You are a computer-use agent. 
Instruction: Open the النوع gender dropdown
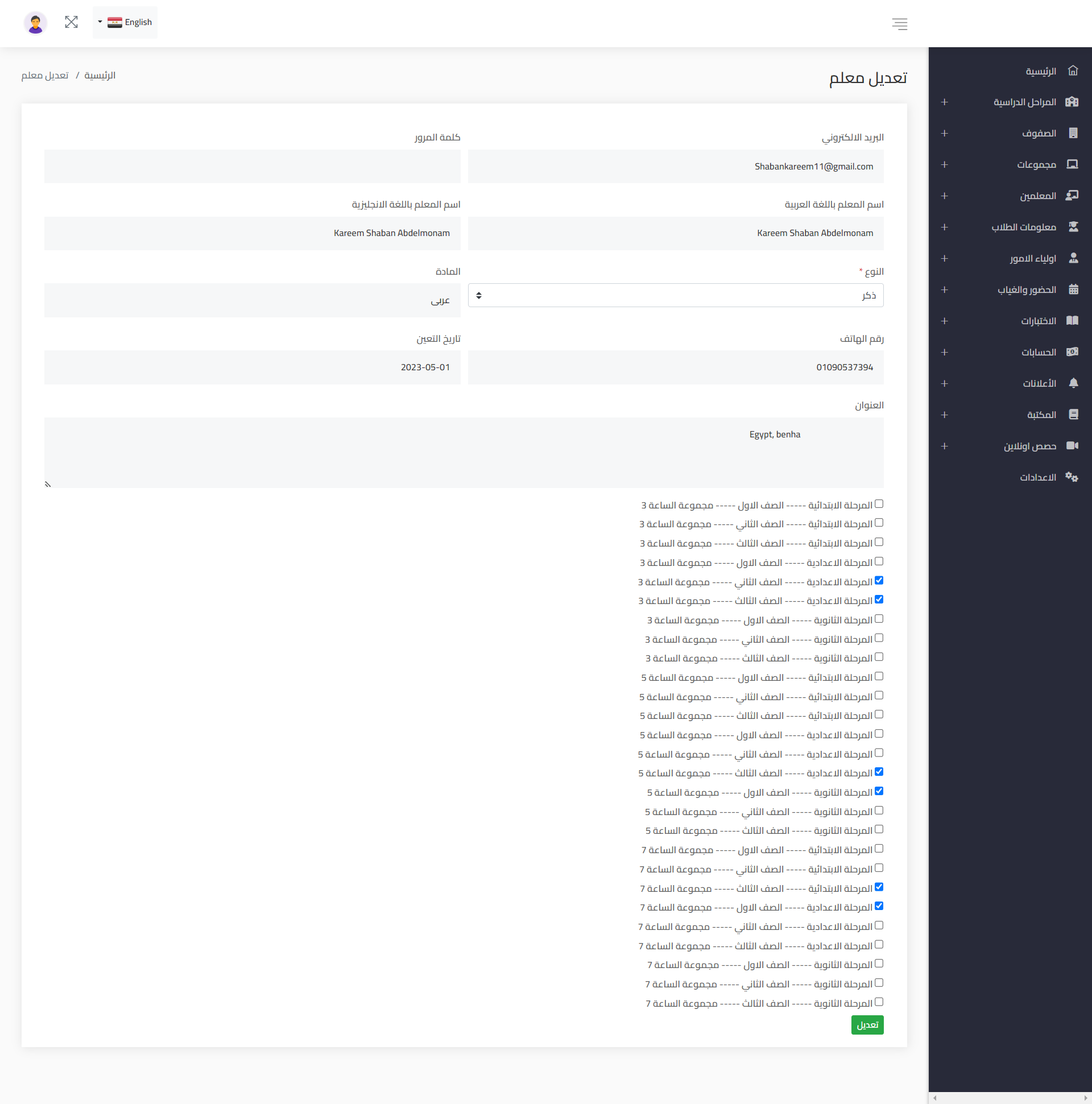(676, 295)
